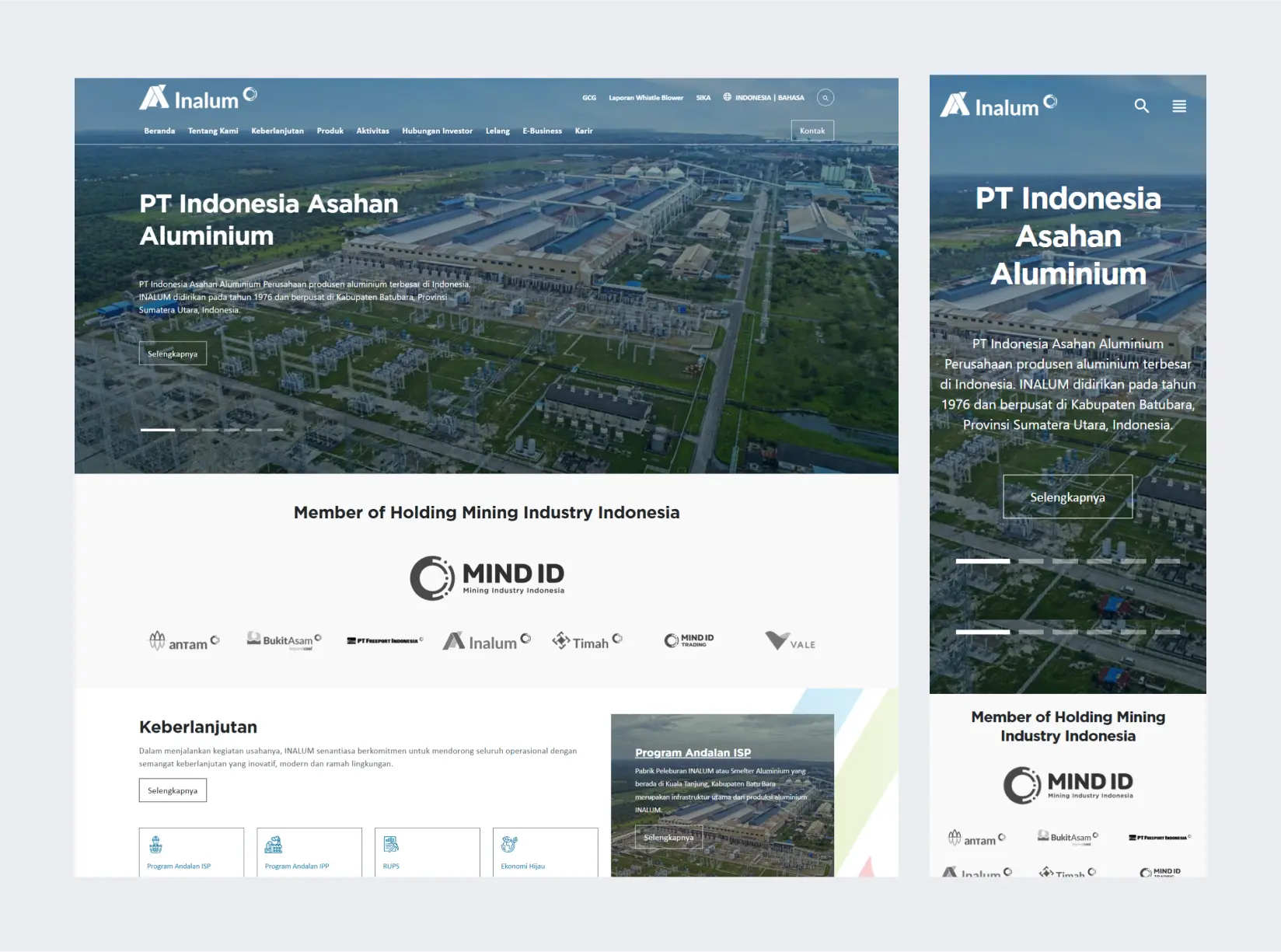Screen dimensions: 1281x952
Task: Select second slide indicator in desktop hero
Action: 189,430
